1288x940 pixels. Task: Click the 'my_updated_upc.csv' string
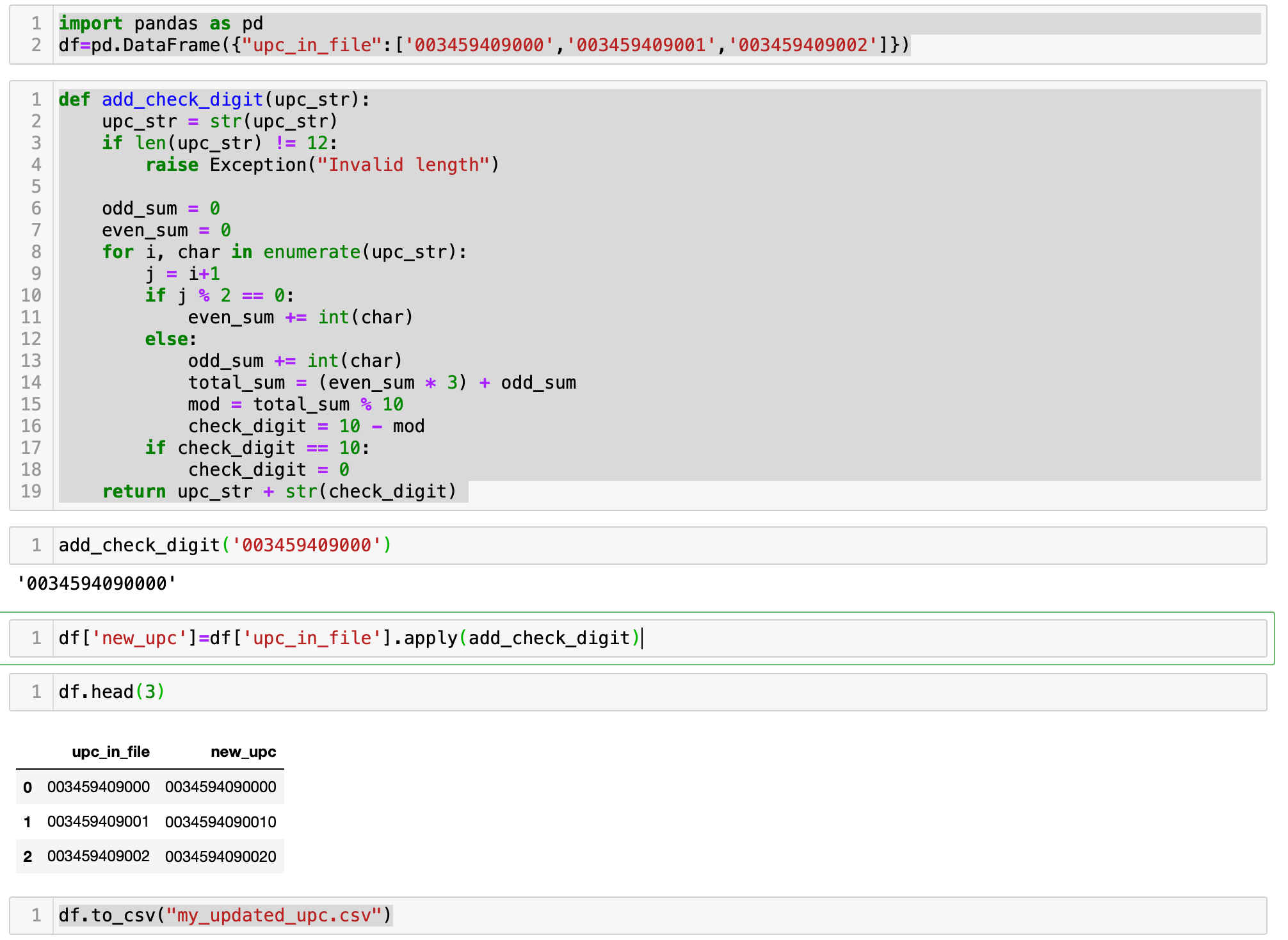[x=273, y=916]
